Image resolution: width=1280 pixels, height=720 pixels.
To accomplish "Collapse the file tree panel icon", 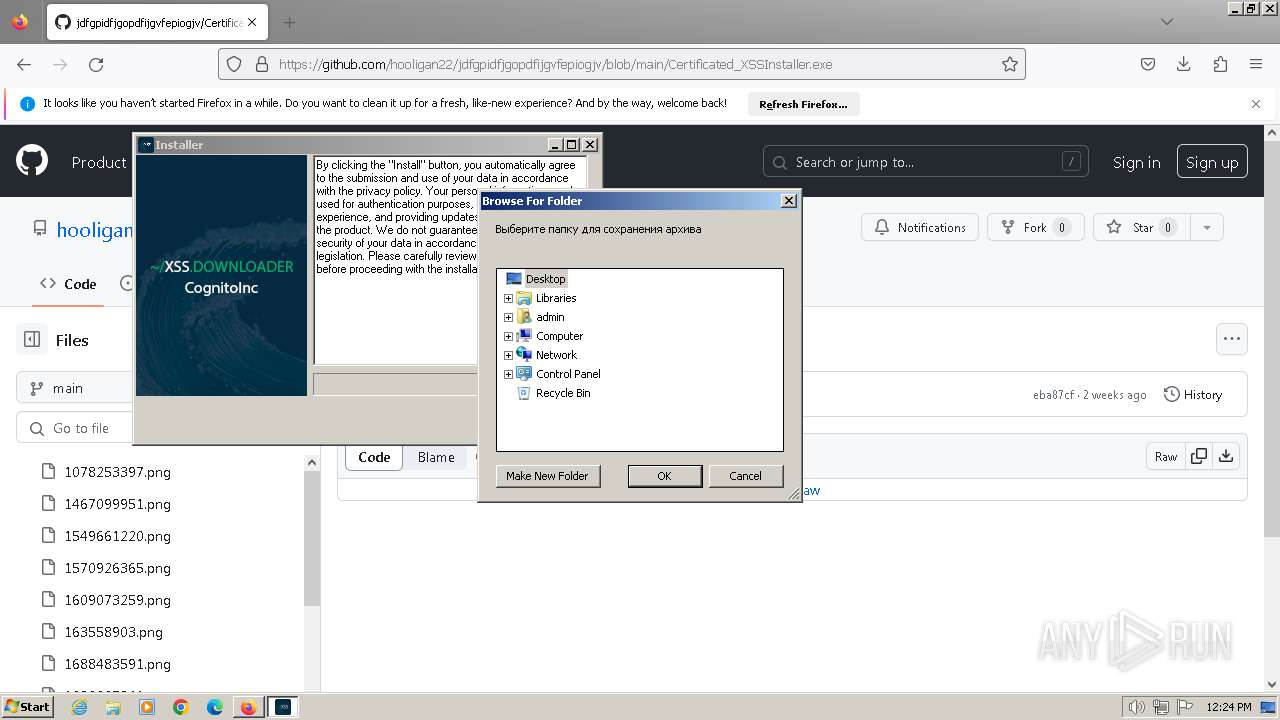I will tap(32, 340).
